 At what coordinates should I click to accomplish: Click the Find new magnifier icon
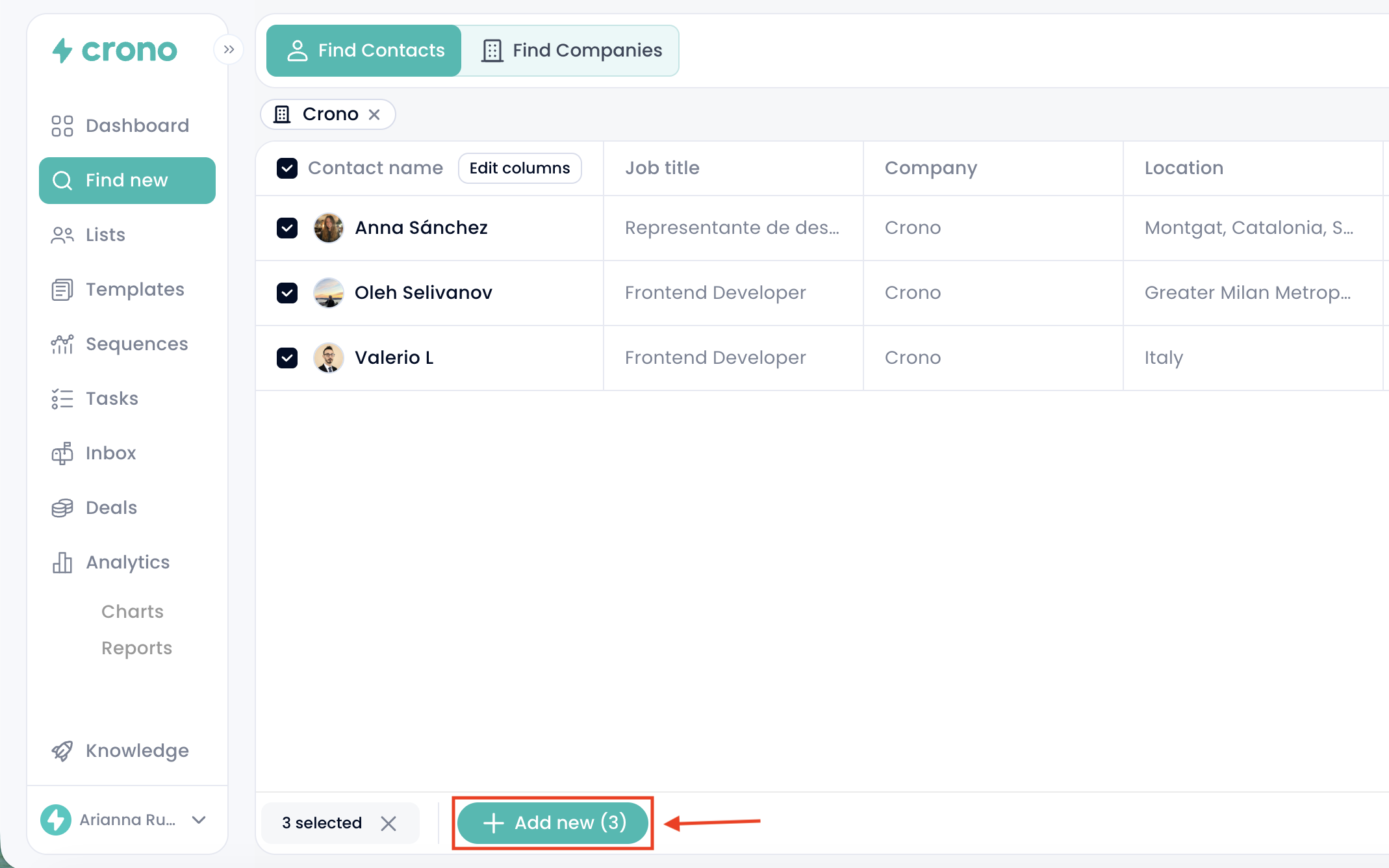pos(62,181)
